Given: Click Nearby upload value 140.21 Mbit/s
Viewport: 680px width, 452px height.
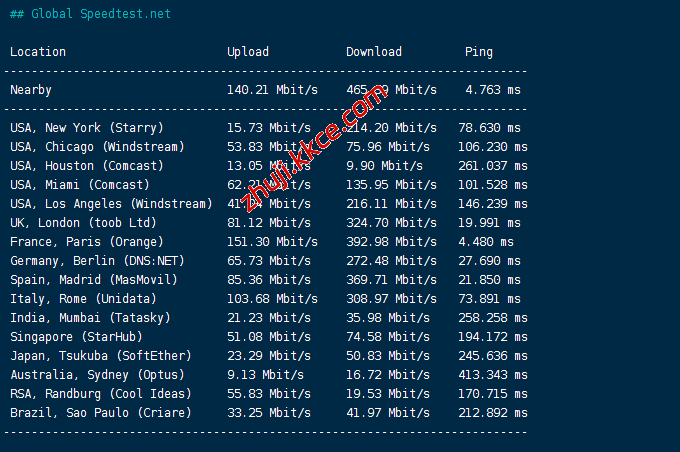Looking at the screenshot, I should [x=272, y=90].
